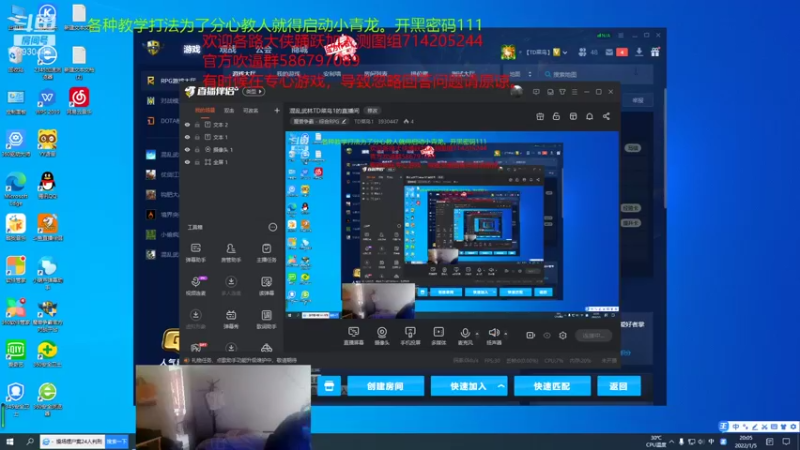Click the 创建房间 button

(385, 386)
